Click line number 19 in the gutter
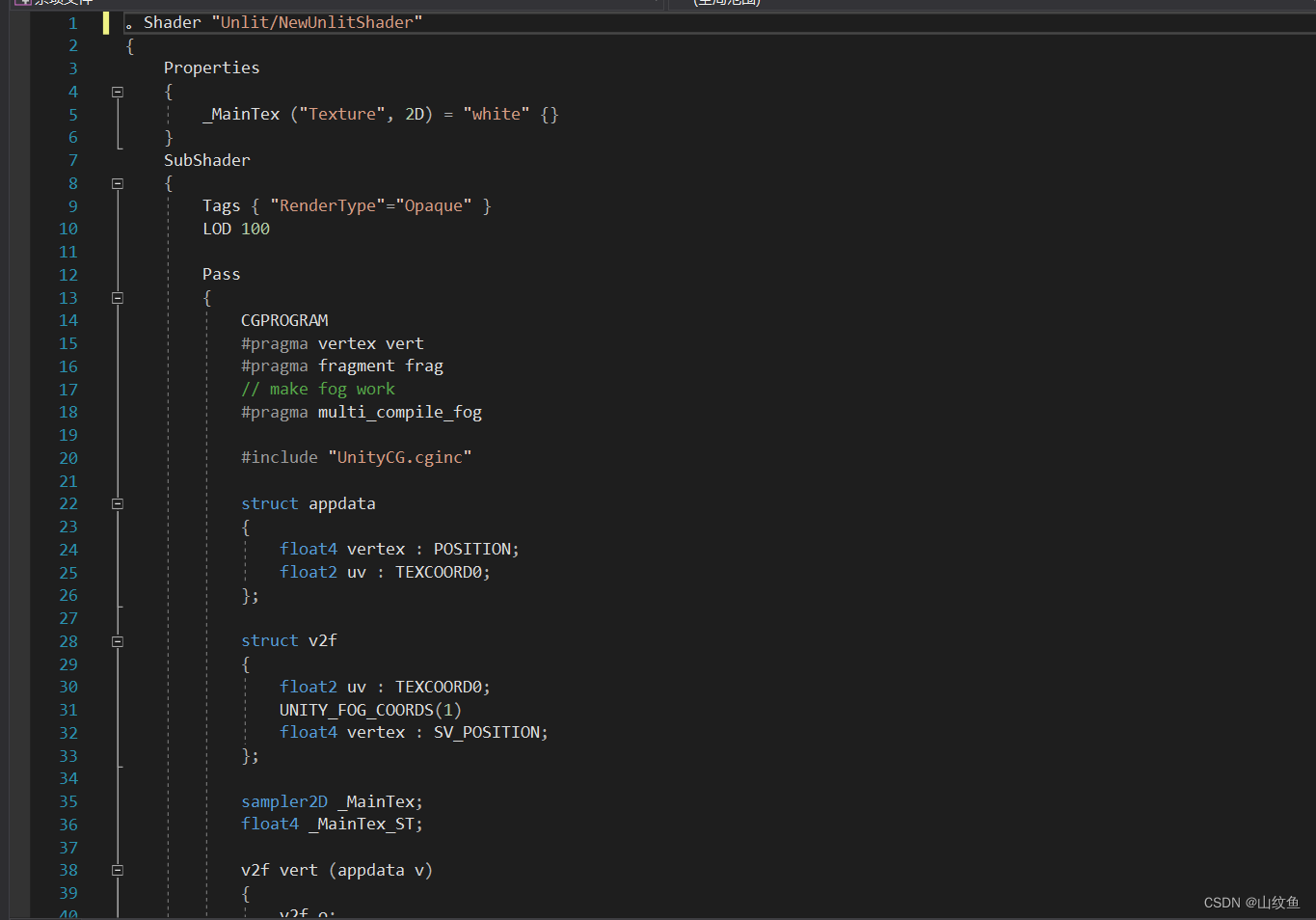Viewport: 1316px width, 920px height. pos(68,435)
